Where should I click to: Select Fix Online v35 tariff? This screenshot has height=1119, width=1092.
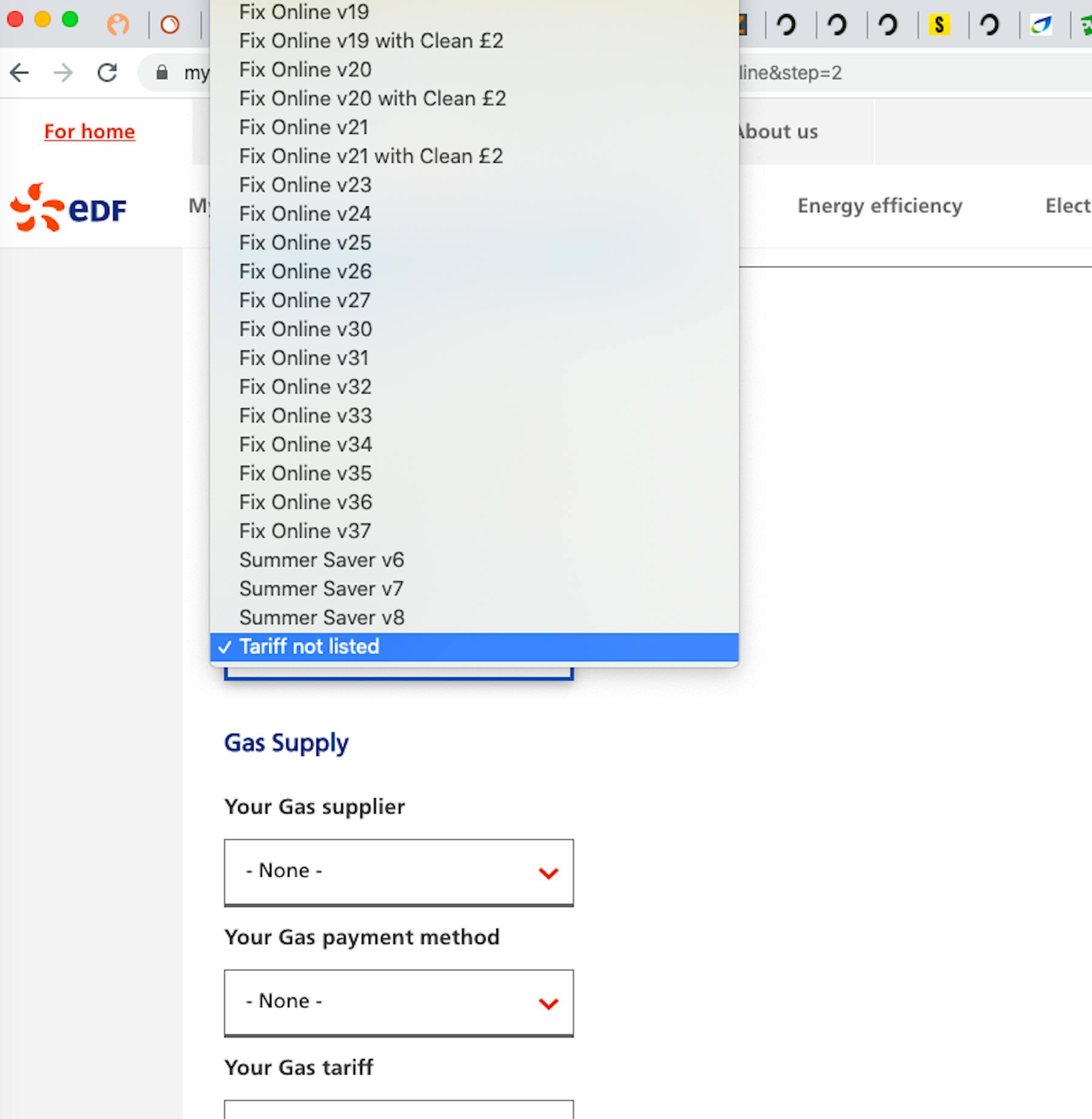[474, 473]
